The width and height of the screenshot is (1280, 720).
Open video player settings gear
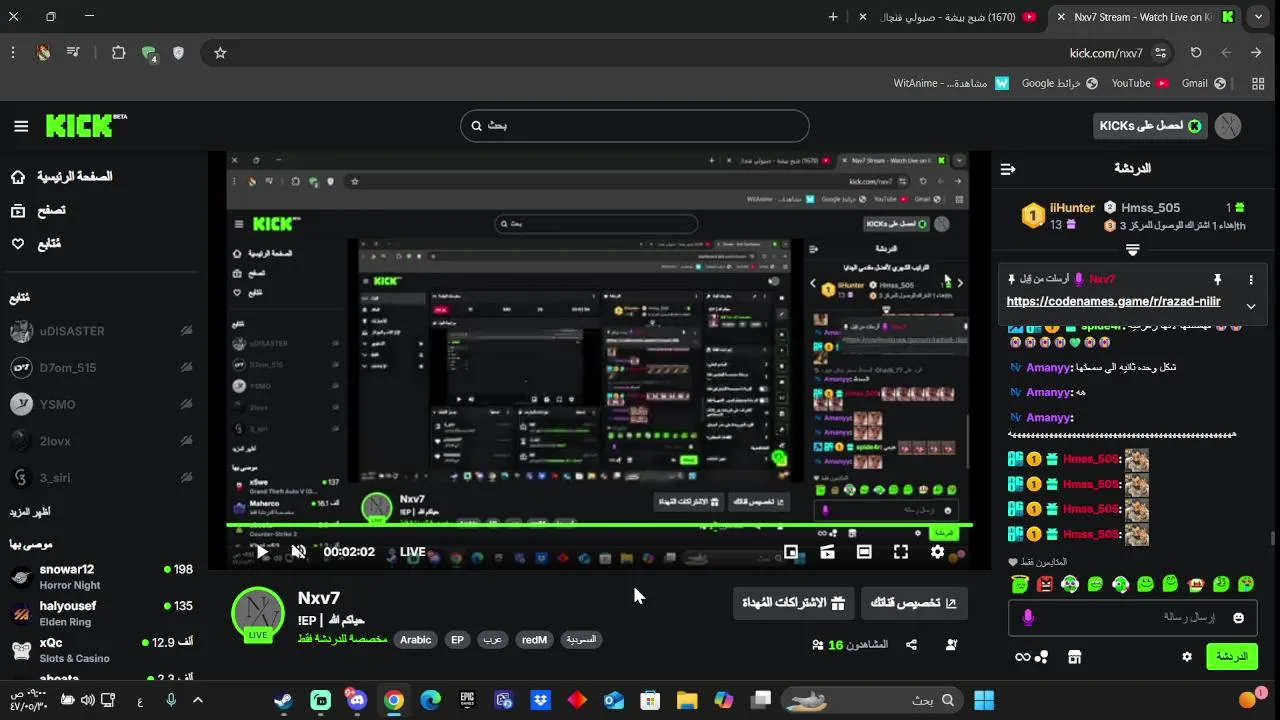tap(937, 552)
